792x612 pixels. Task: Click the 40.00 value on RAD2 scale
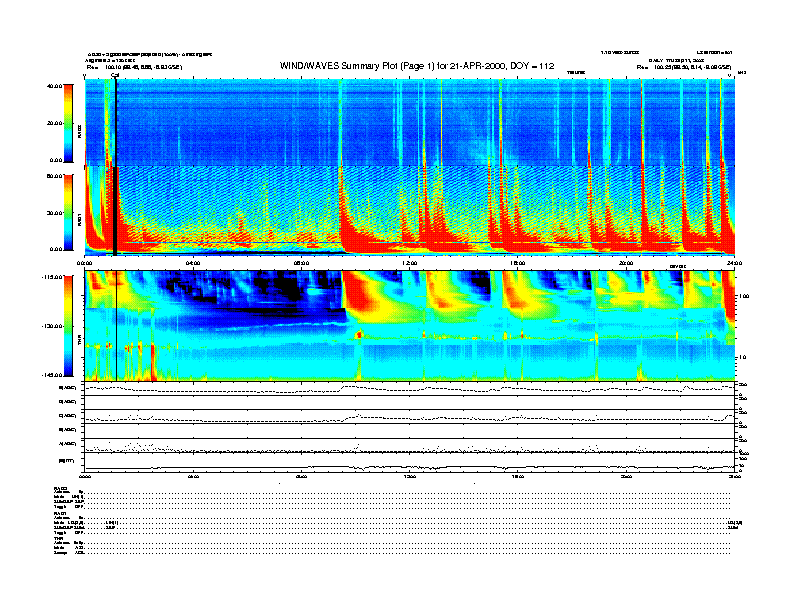[54, 86]
